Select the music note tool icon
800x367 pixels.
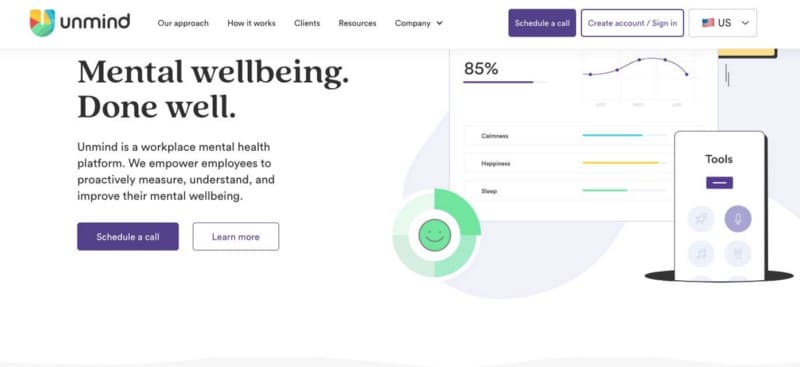[701, 253]
